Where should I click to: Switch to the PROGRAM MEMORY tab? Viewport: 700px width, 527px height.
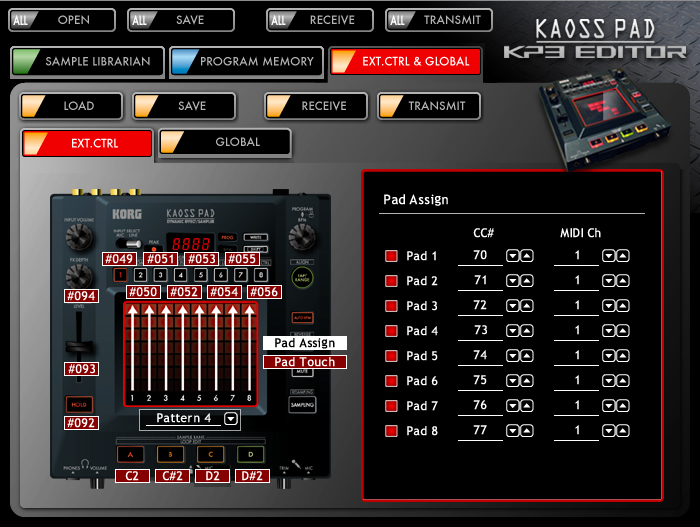click(x=246, y=61)
